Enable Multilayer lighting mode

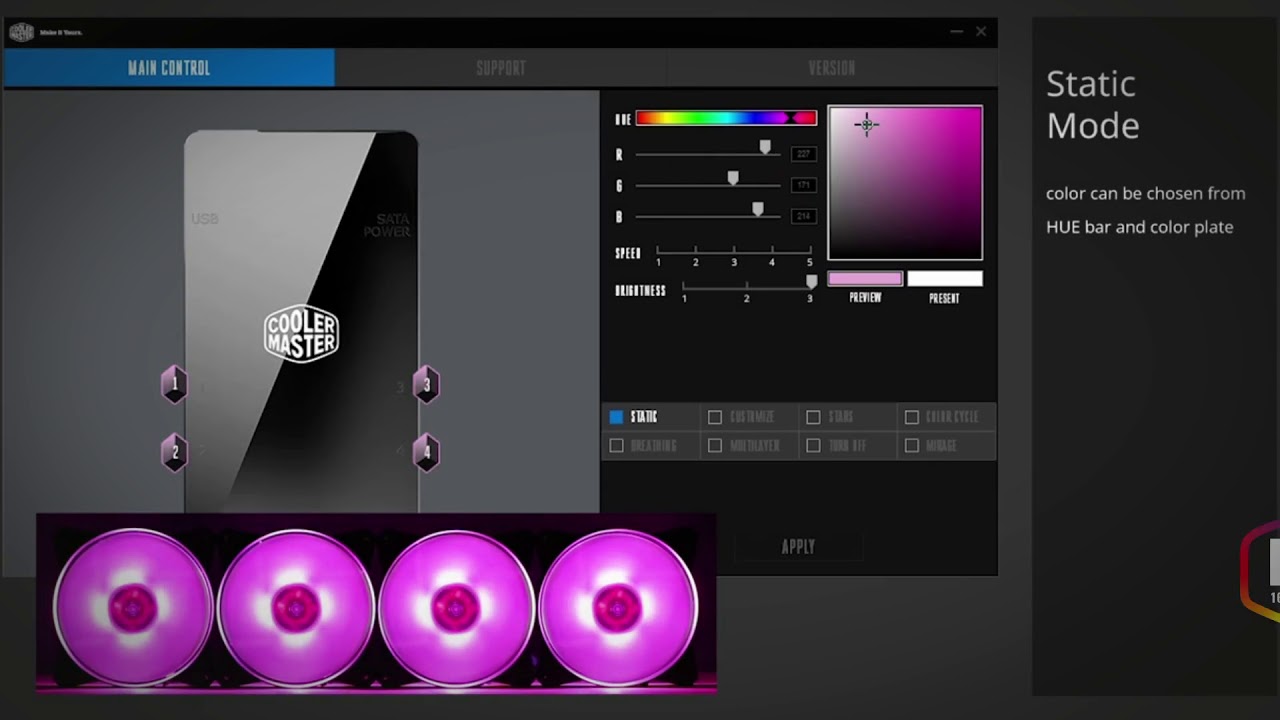[x=715, y=446]
